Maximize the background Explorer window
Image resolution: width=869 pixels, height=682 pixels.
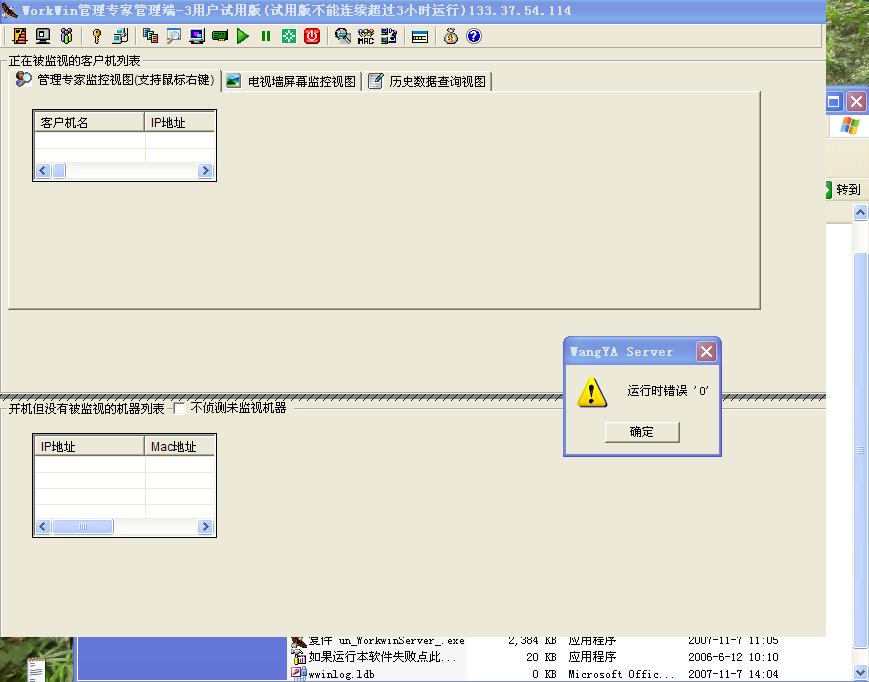834,101
